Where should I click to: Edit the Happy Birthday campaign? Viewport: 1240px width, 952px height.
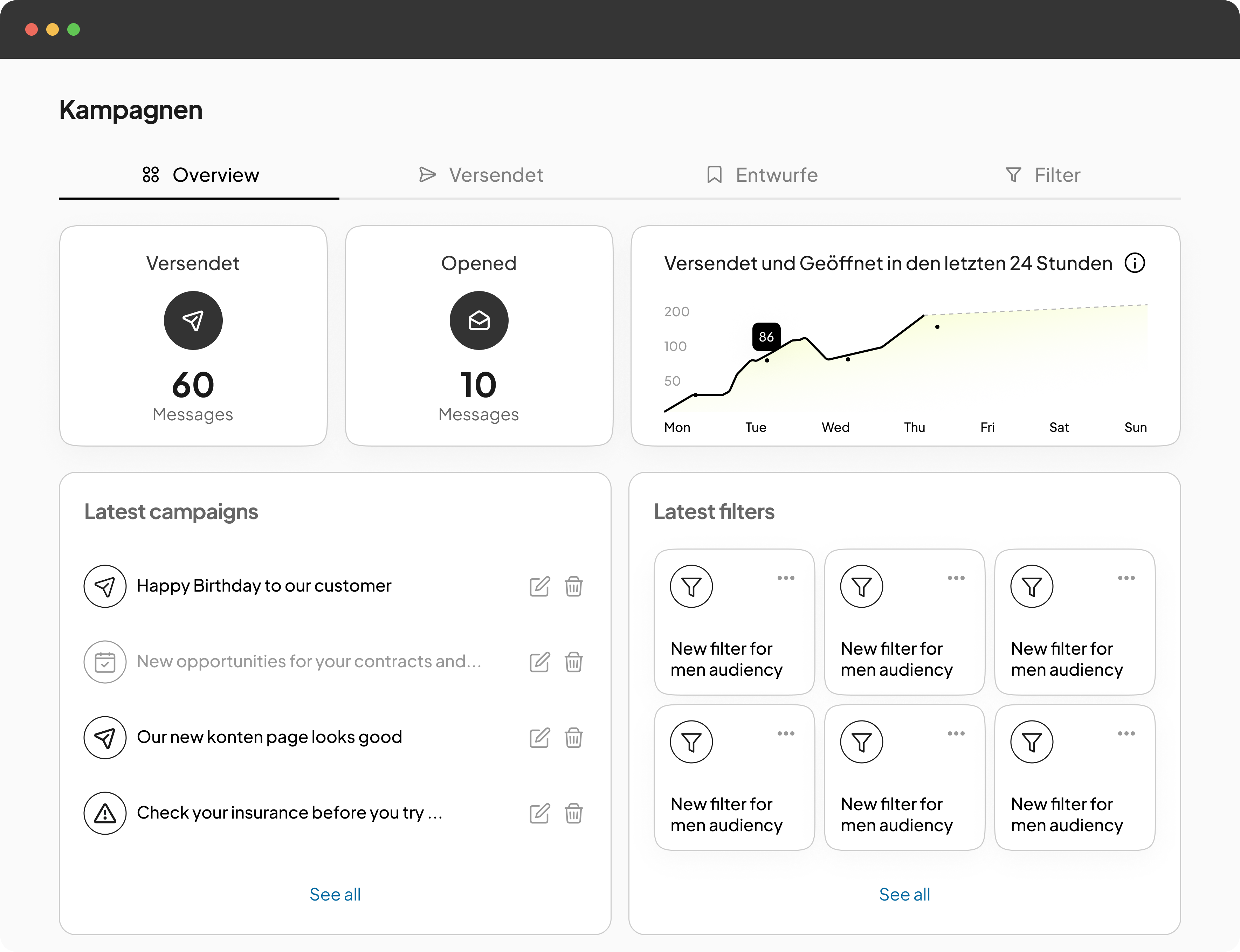pyautogui.click(x=539, y=586)
